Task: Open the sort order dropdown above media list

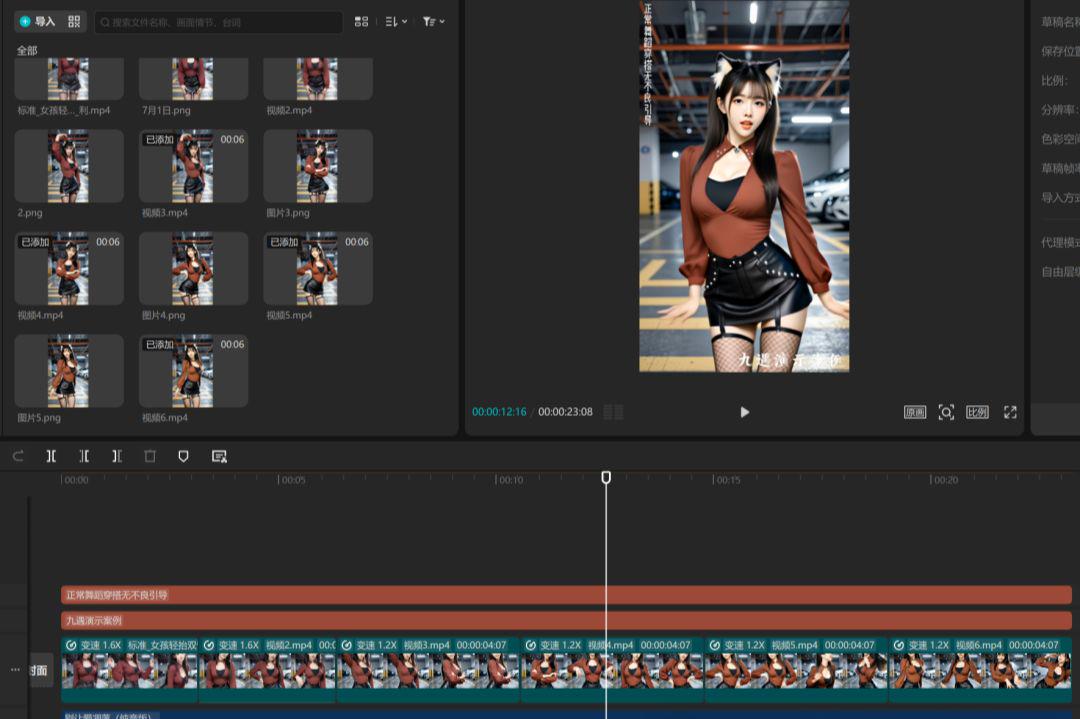Action: tap(392, 21)
